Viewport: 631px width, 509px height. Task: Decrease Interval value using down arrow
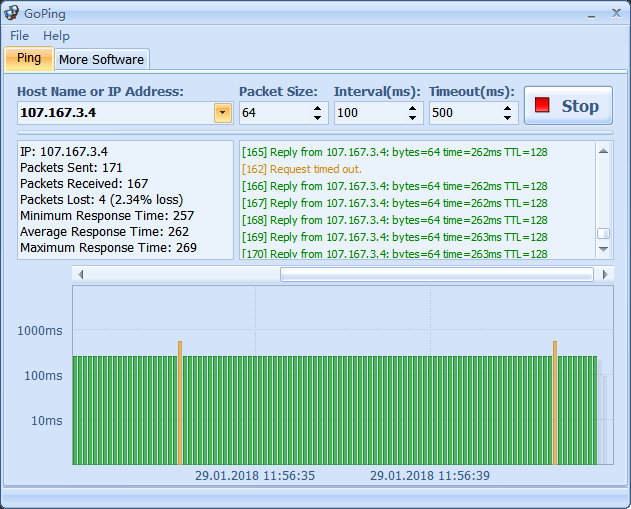point(413,118)
